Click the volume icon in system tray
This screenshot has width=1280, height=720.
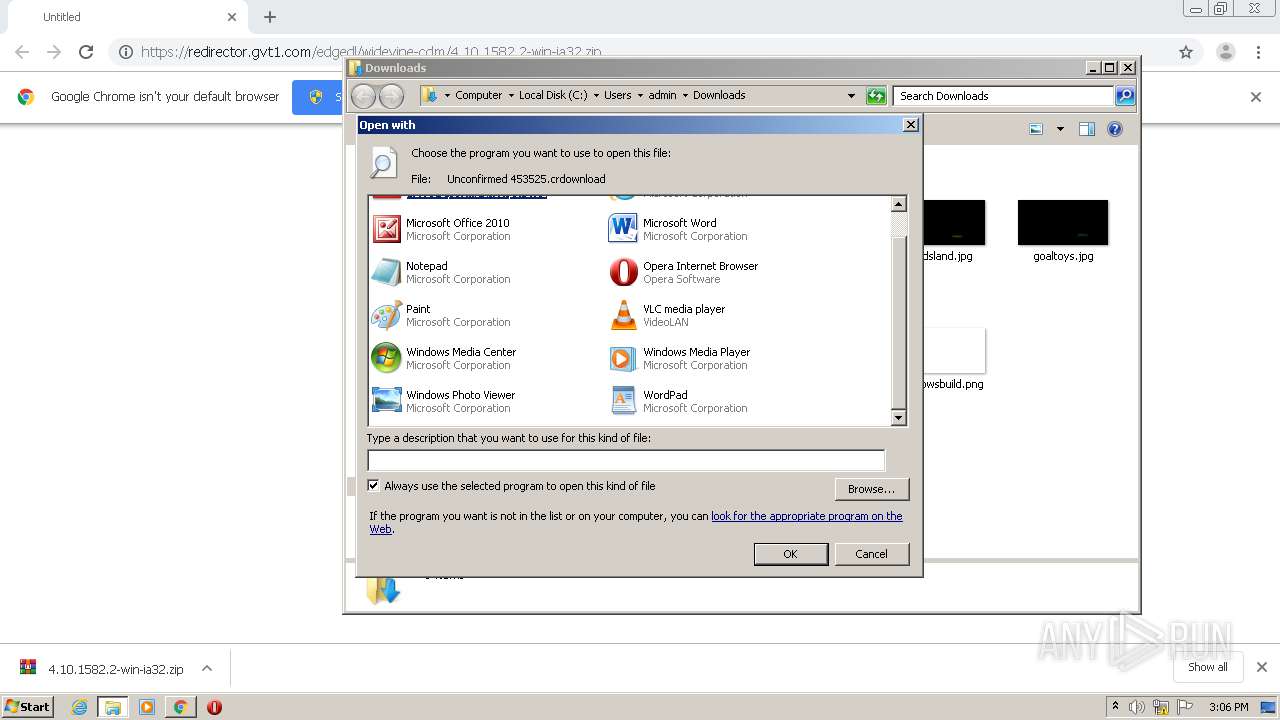tap(1137, 707)
